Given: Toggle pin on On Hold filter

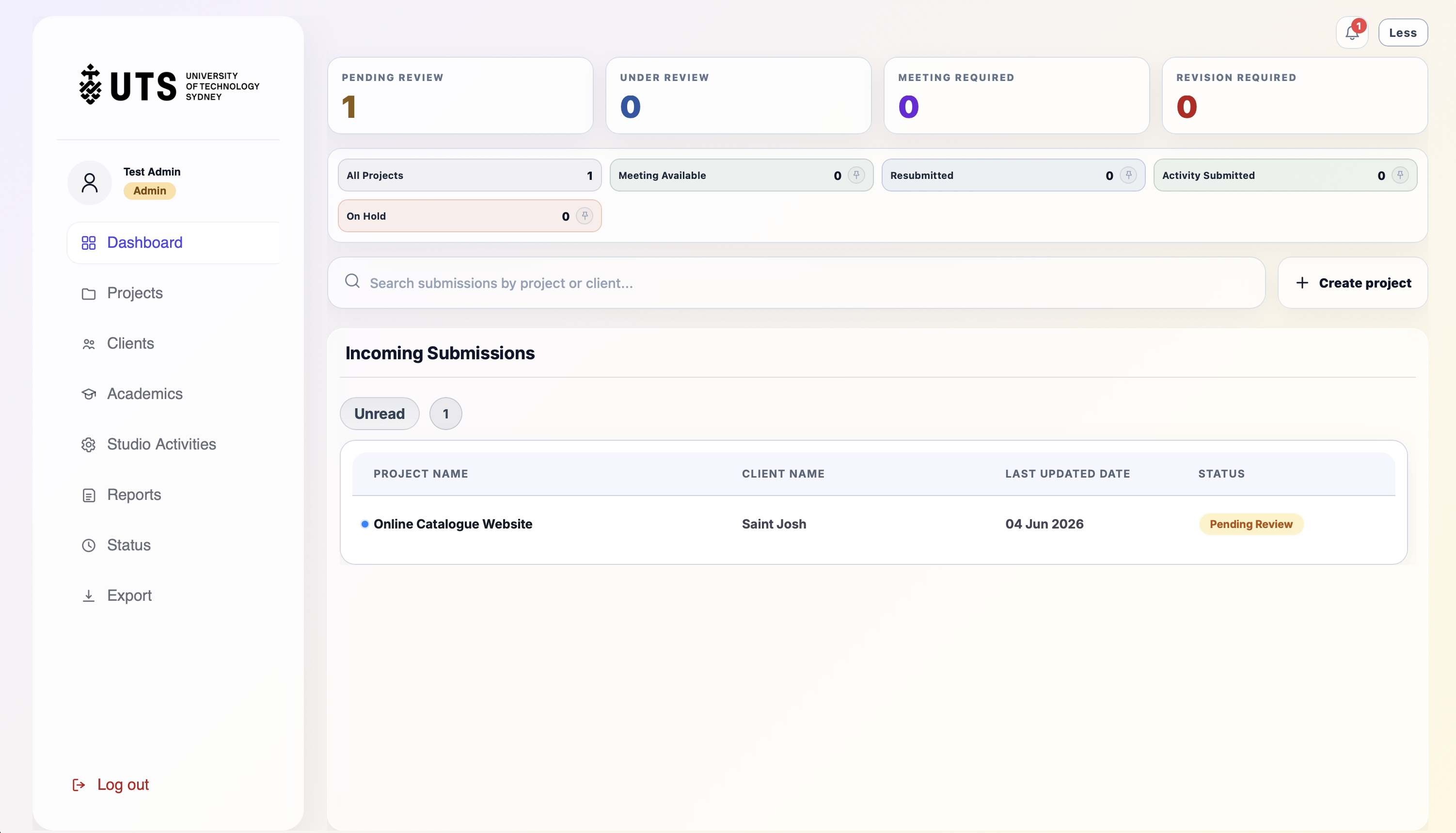Looking at the screenshot, I should 585,216.
